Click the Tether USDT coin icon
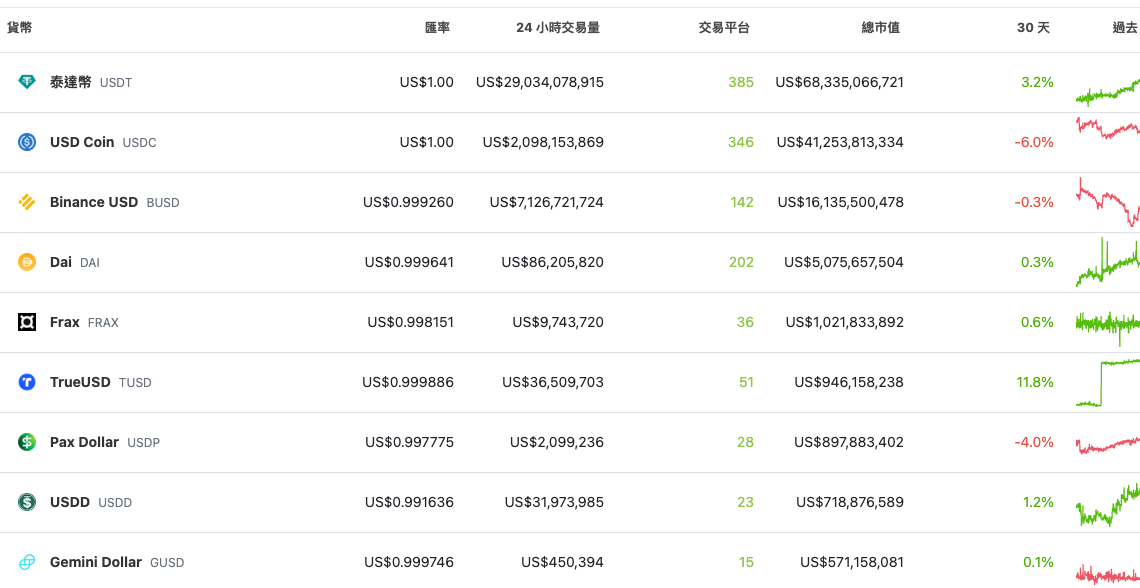This screenshot has height=588, width=1140. pos(27,82)
